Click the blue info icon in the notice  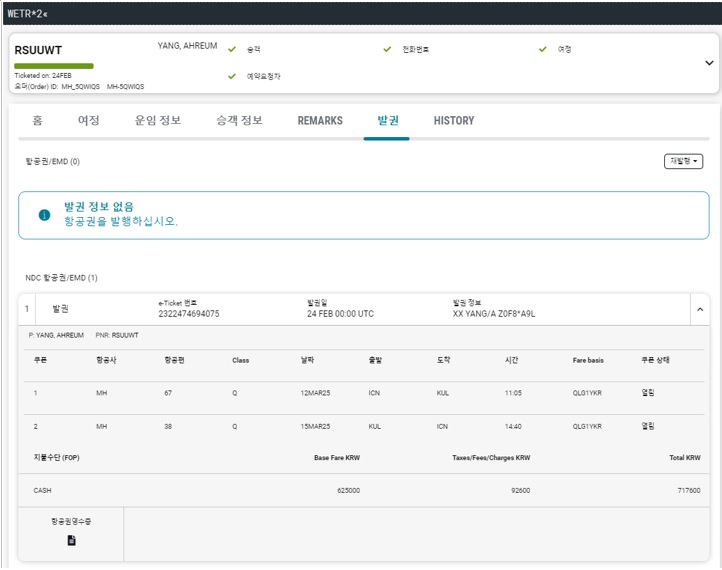[x=45, y=215]
